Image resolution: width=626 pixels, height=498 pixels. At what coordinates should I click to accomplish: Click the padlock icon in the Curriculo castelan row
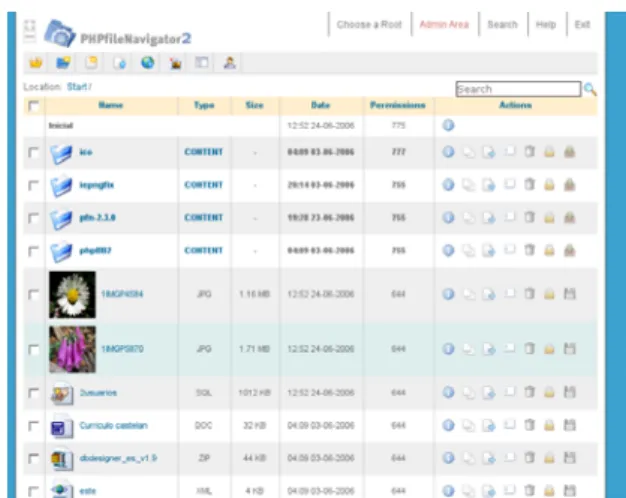[549, 425]
